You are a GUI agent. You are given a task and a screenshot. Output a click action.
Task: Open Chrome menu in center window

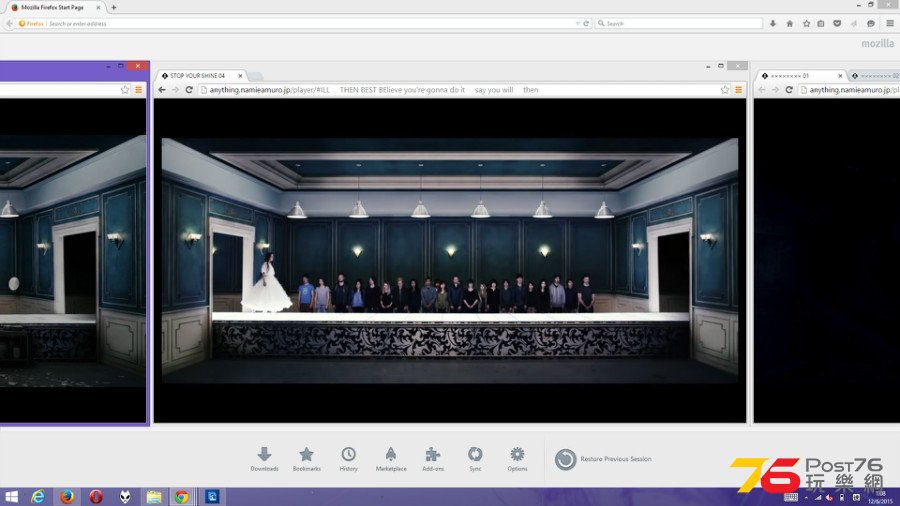tap(739, 89)
